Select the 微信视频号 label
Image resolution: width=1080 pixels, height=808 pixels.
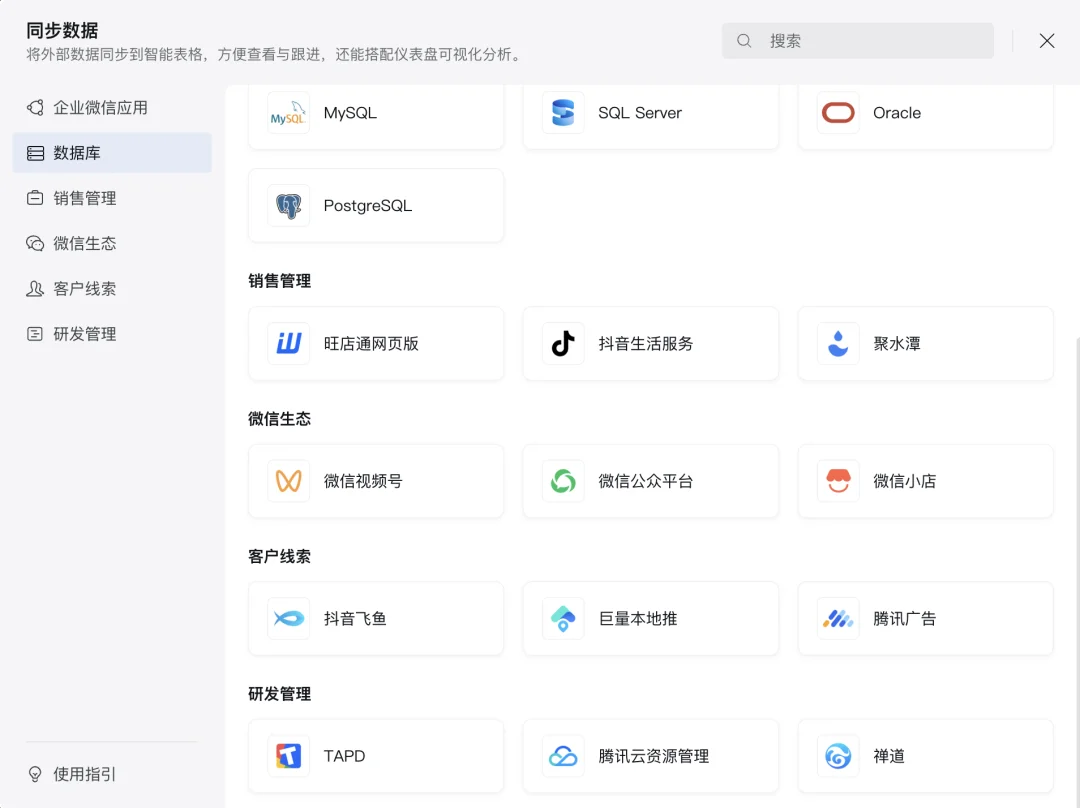click(x=363, y=481)
